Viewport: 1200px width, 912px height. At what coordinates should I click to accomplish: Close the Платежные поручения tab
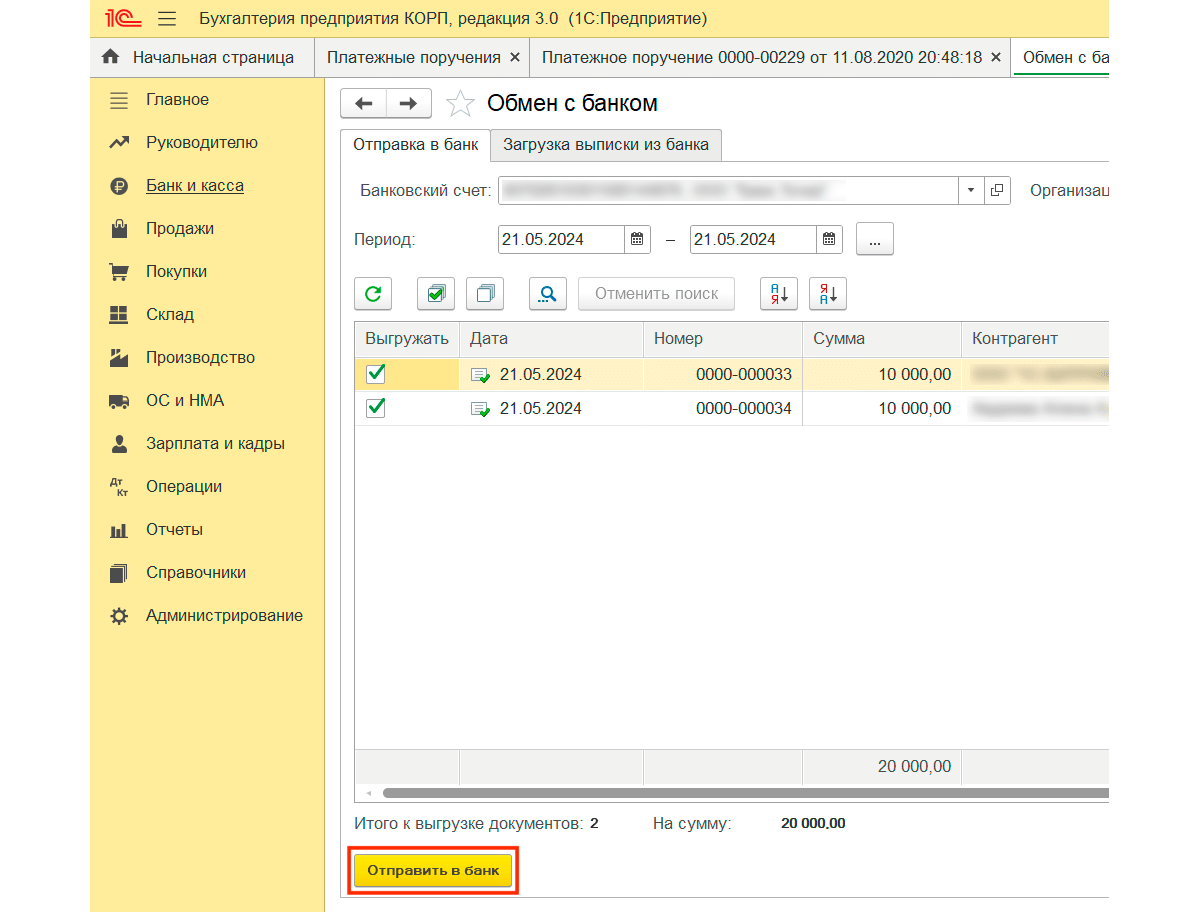[x=515, y=58]
